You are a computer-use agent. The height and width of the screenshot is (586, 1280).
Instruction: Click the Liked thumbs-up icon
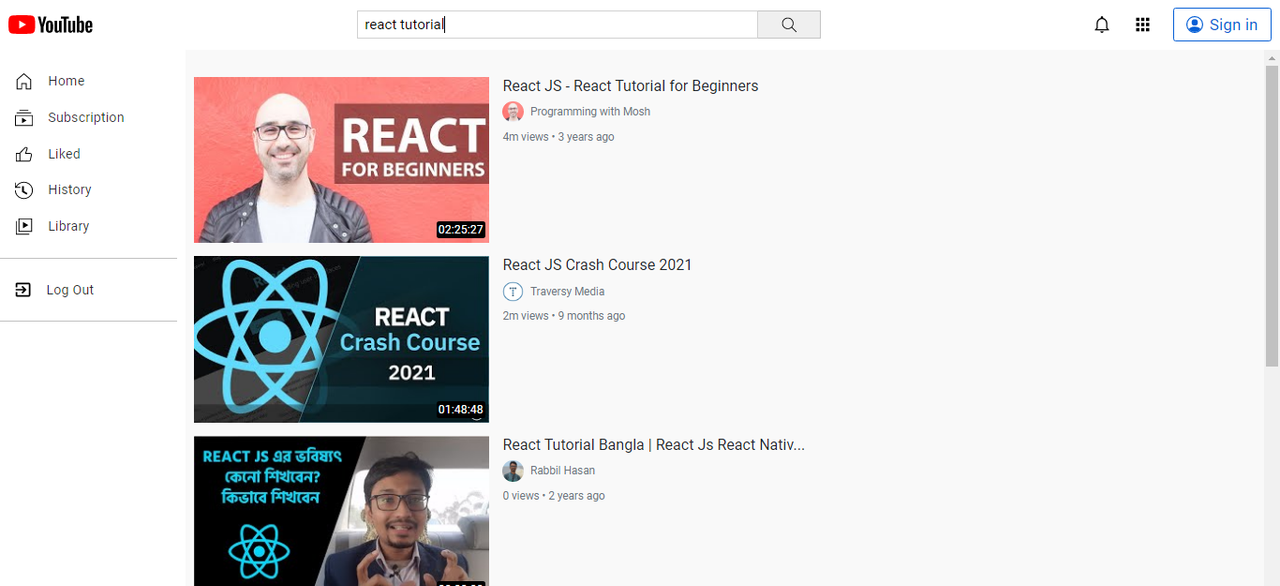coord(24,154)
